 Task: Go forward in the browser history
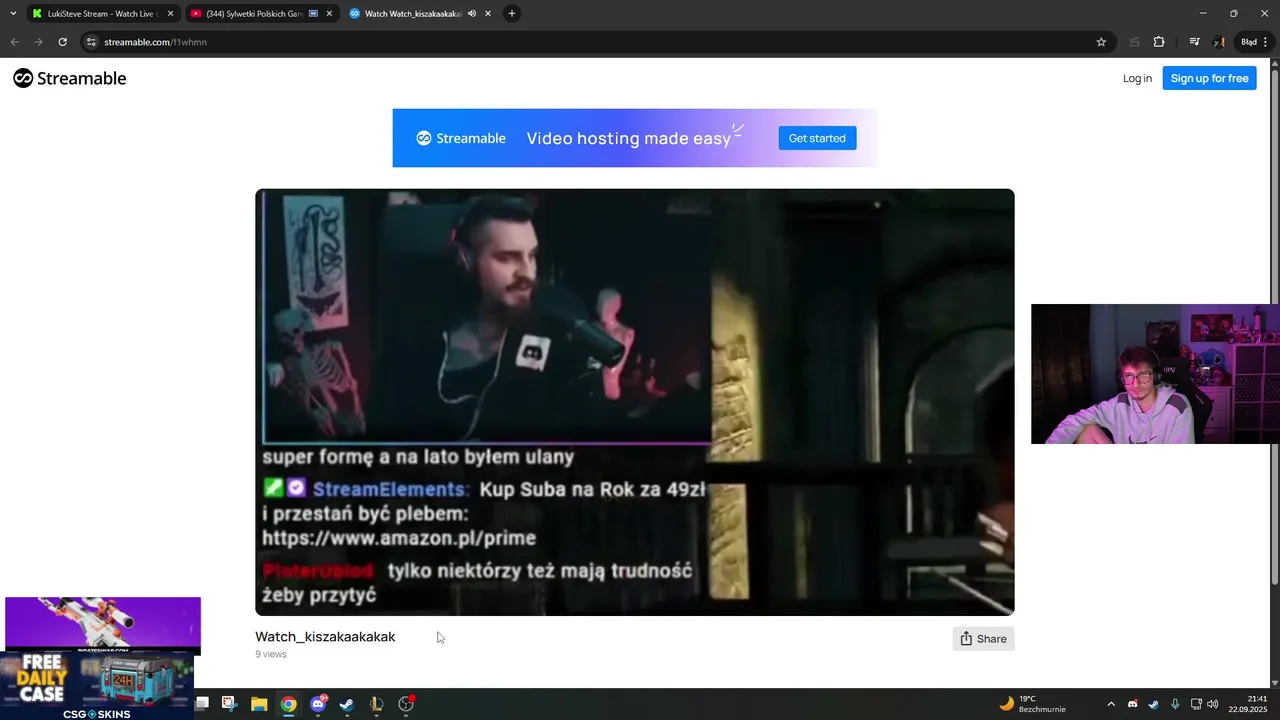[x=38, y=42]
